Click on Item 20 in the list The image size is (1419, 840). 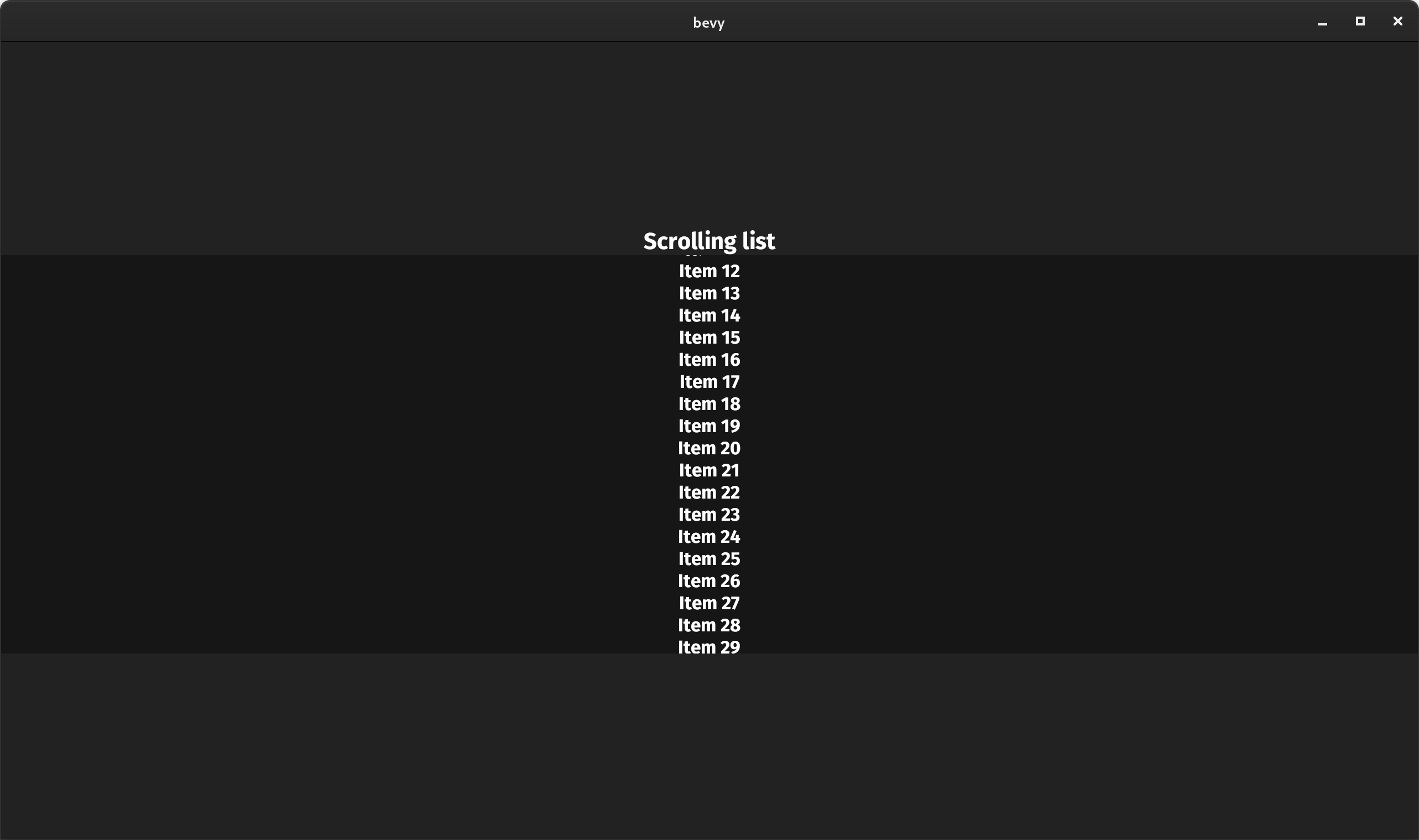click(709, 447)
